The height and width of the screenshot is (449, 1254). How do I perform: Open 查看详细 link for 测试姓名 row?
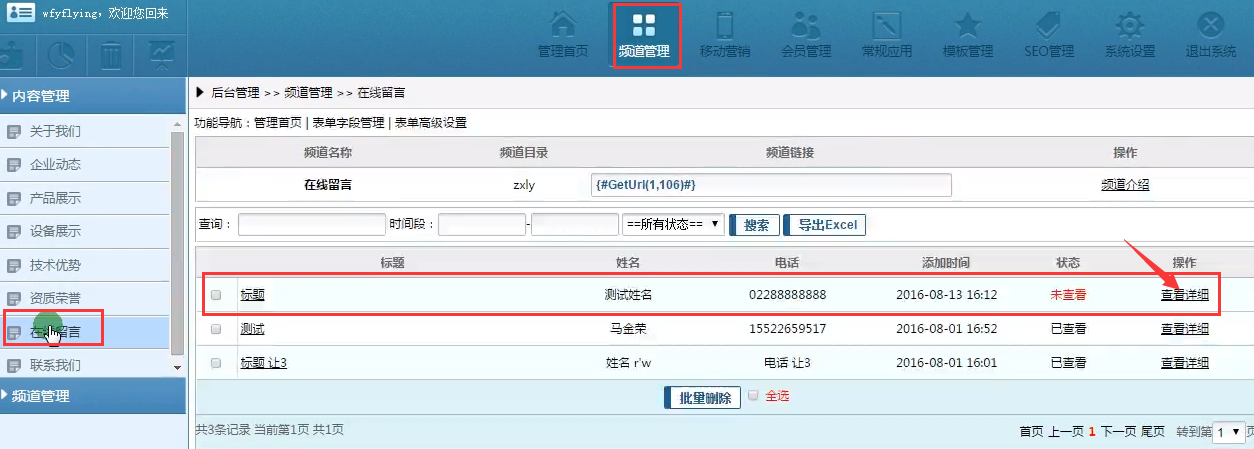(1184, 295)
